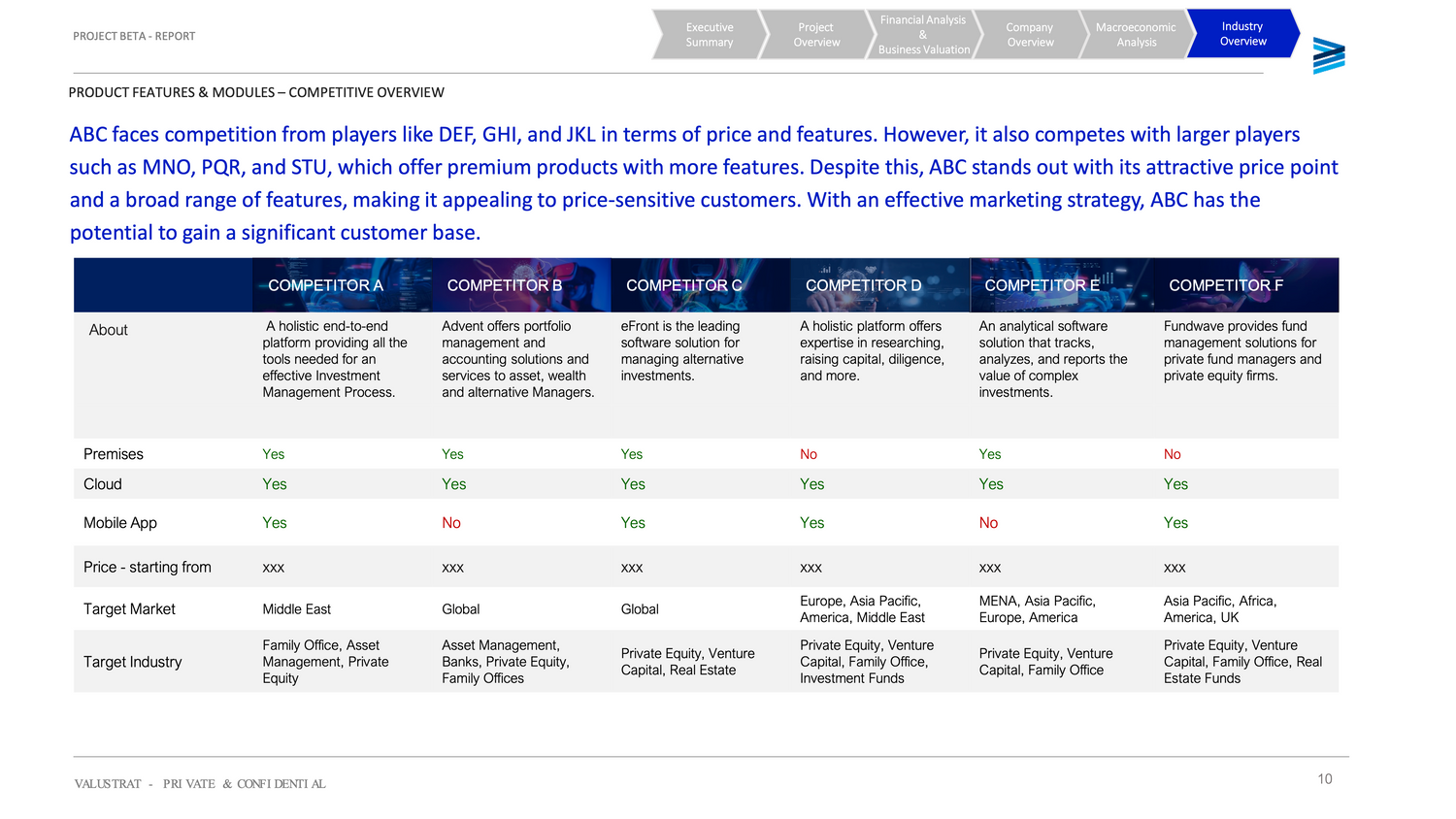Click Competitor B's Mobile App No value

pos(451,523)
